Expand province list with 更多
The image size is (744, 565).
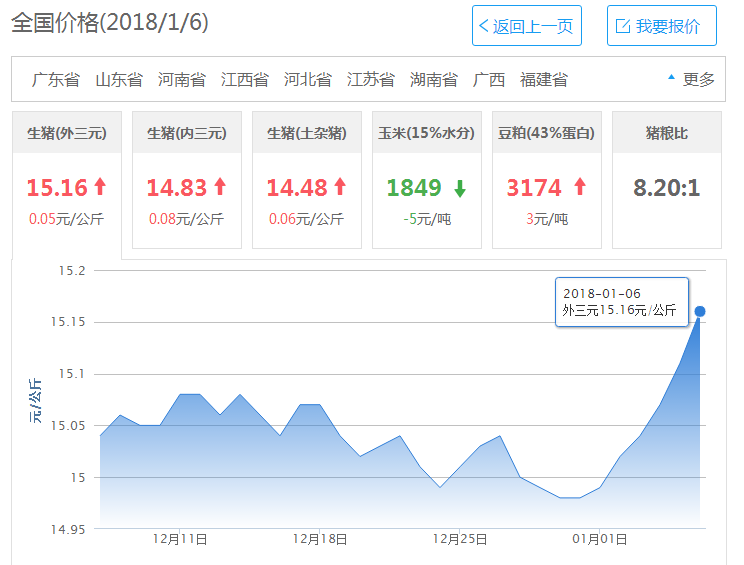pyautogui.click(x=691, y=79)
